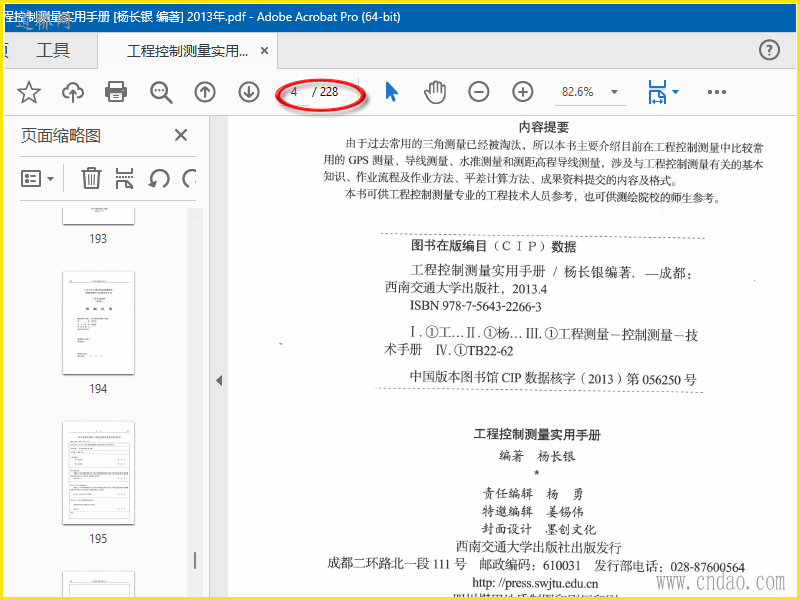Select the partially visible page 193 thumbnail
The width and height of the screenshot is (800, 600).
[x=98, y=216]
